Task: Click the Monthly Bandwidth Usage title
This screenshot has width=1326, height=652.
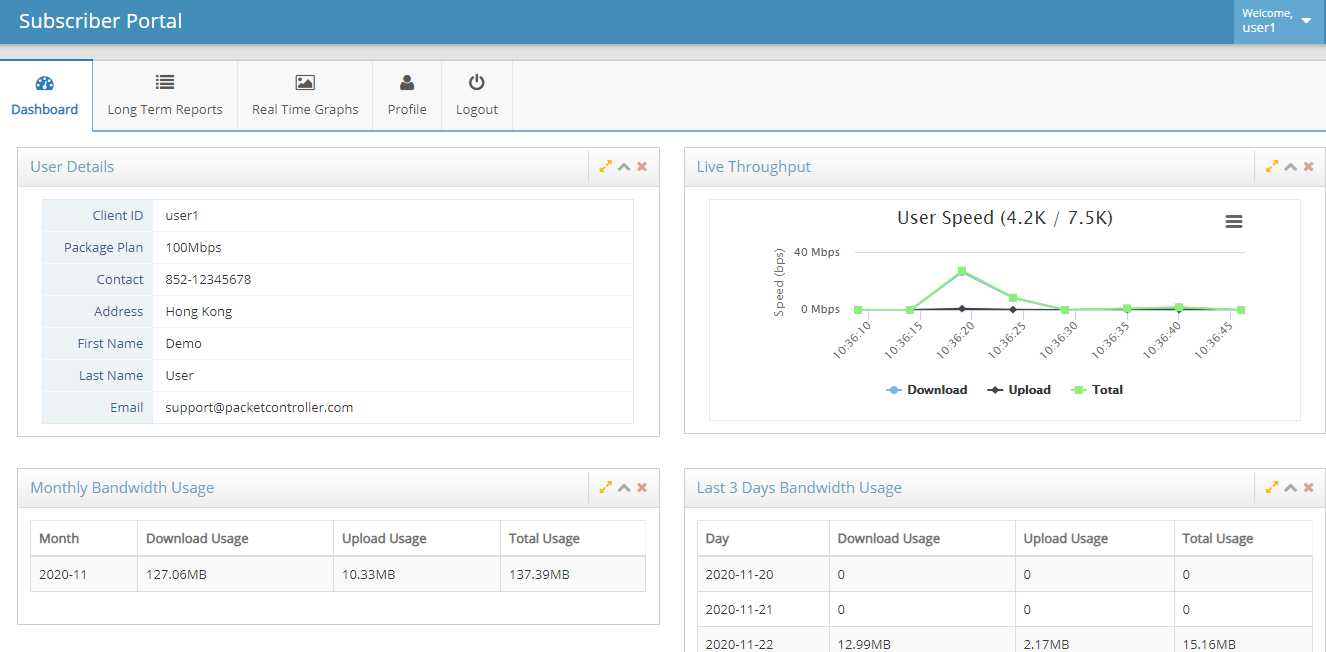Action: point(122,488)
